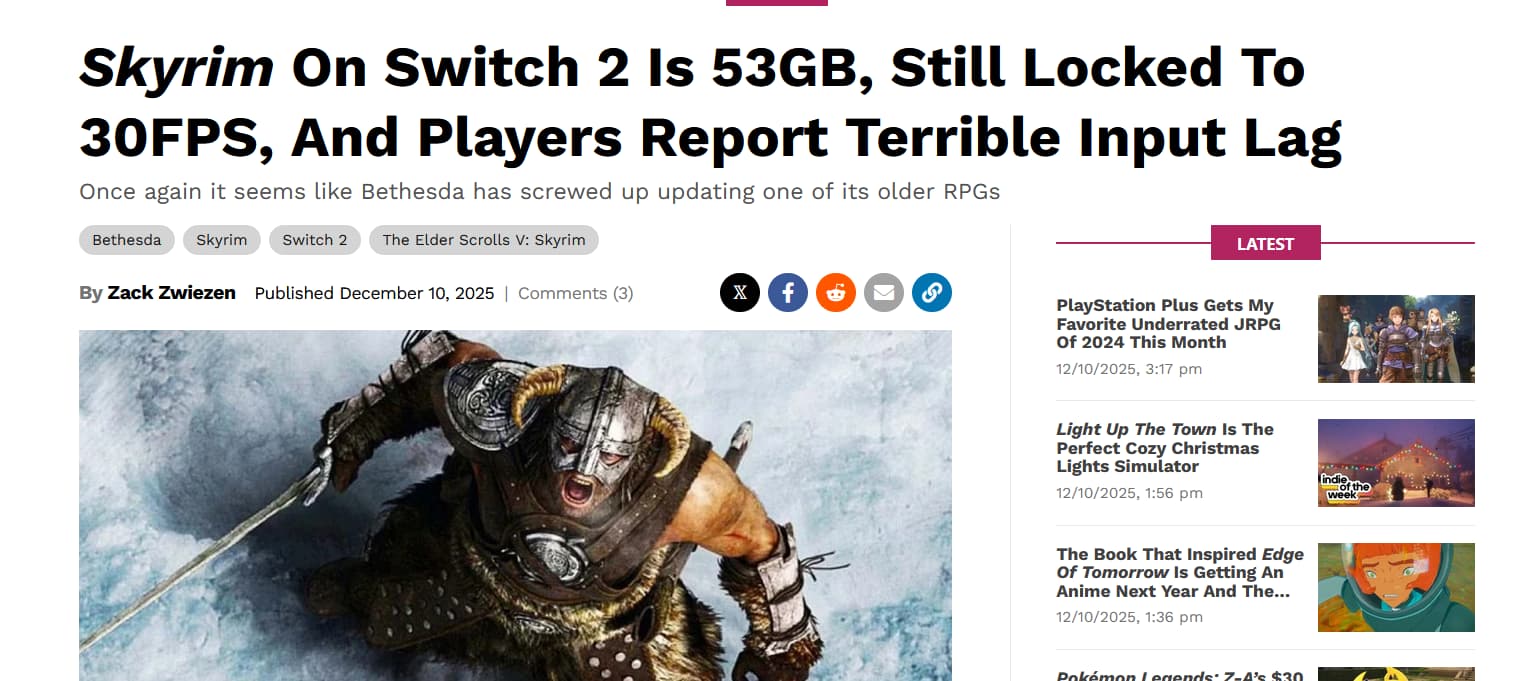Open the Switch 2 tag
This screenshot has height=681, width=1536.
click(315, 240)
